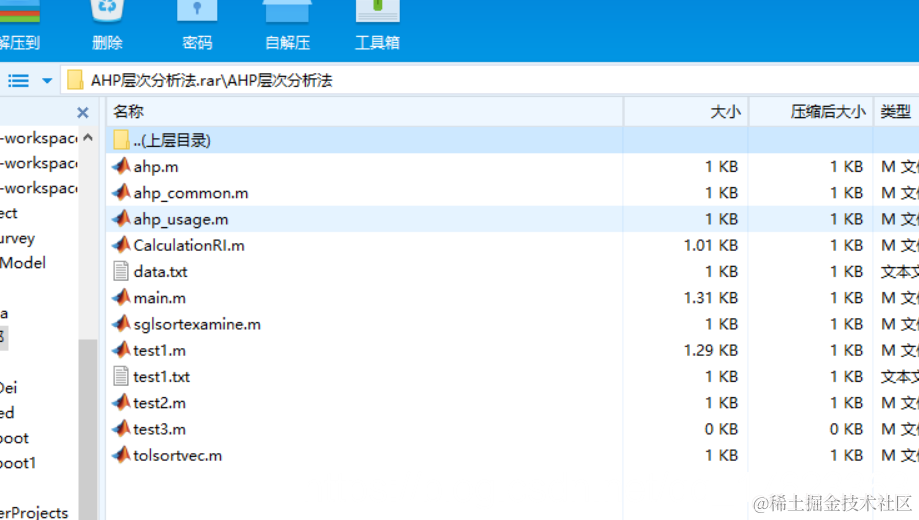Select the oot1 item in sidebar tree
Screen dimensions: 919x520
pos(18,463)
